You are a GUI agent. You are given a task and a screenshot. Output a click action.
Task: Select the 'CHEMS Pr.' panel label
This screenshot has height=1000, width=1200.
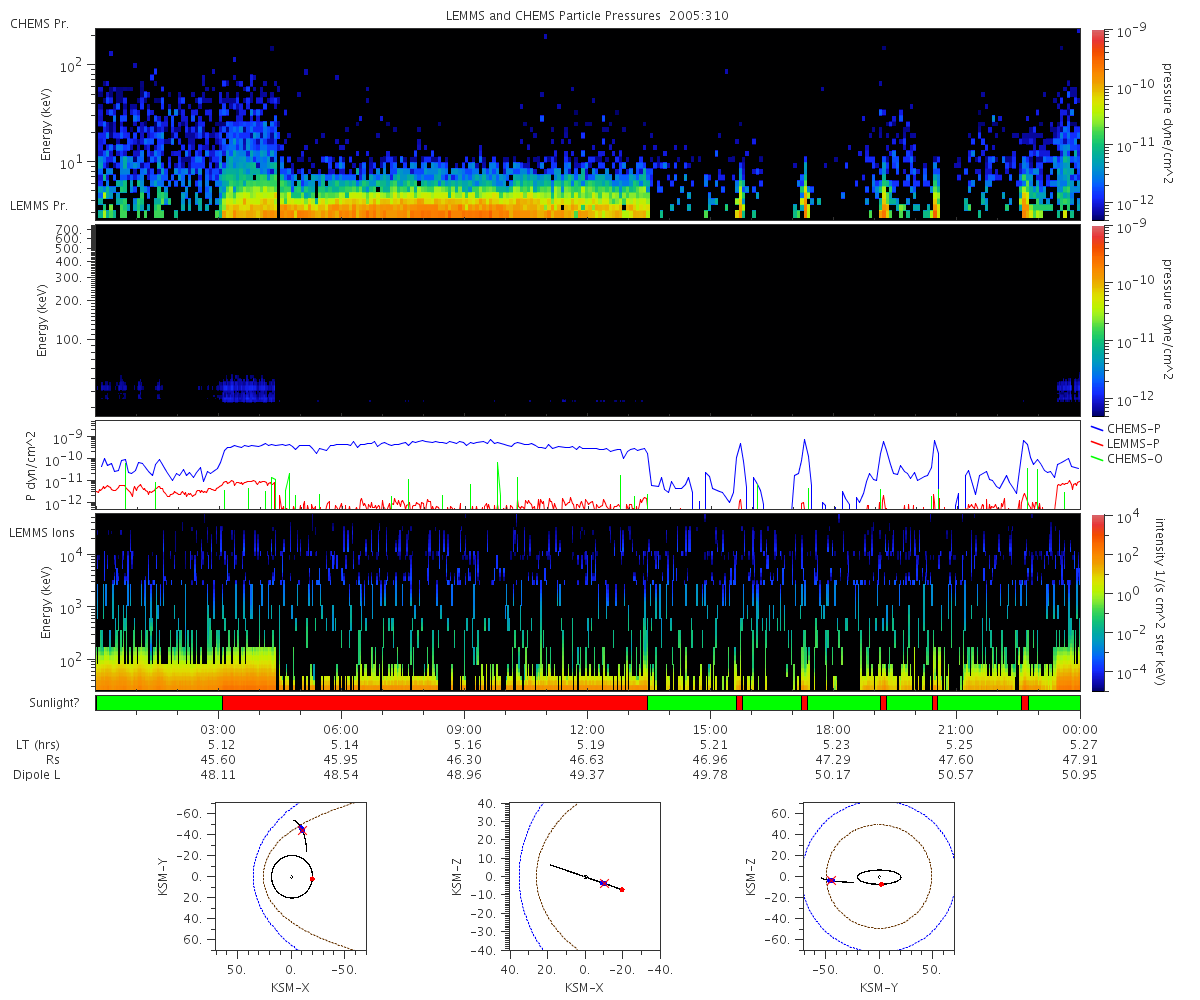(x=40, y=22)
